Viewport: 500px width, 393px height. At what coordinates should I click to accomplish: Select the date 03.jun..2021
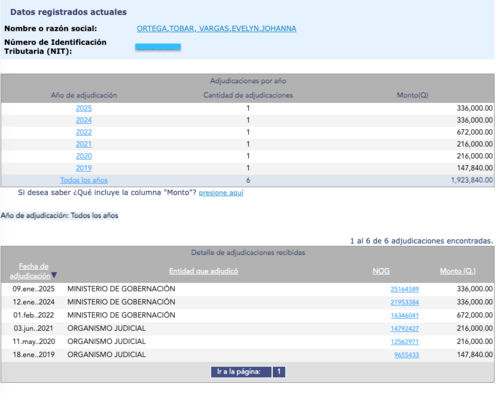[34, 328]
